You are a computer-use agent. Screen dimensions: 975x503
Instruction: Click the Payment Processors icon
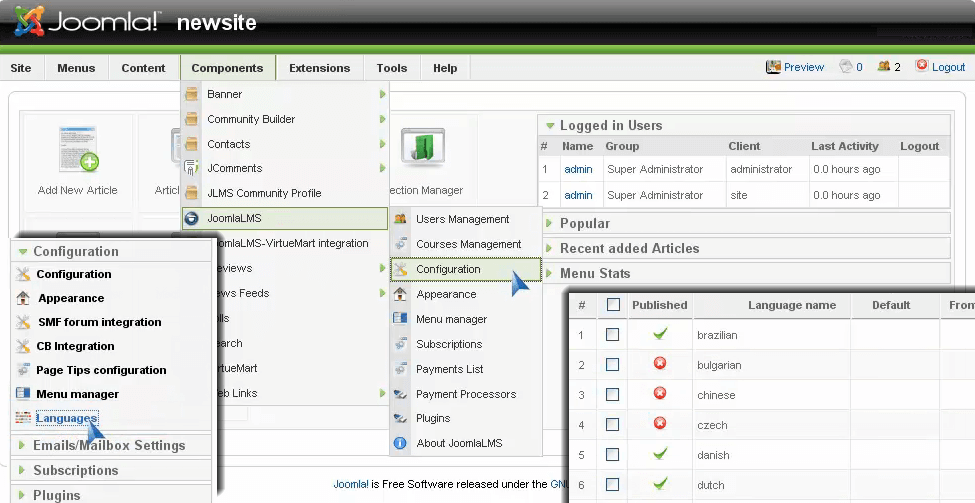click(x=400, y=394)
